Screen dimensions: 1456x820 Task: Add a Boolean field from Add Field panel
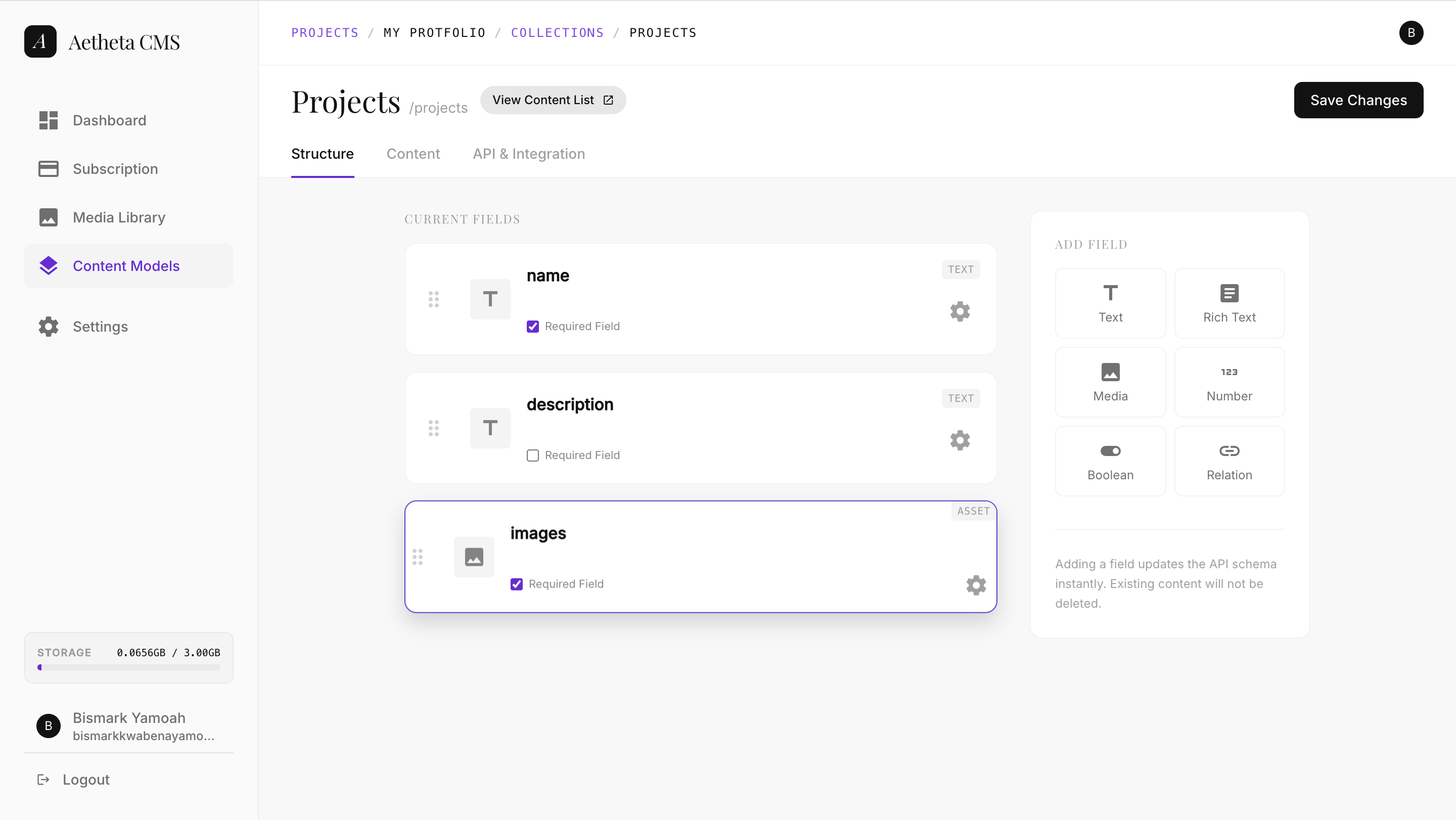click(1110, 461)
